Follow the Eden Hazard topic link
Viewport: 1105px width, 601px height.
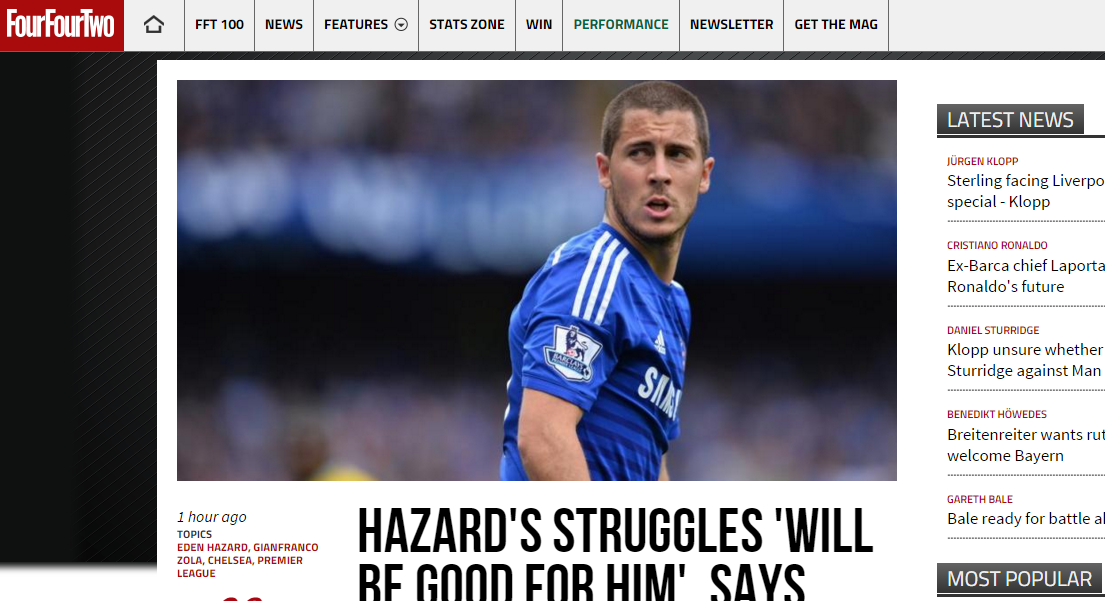point(212,547)
